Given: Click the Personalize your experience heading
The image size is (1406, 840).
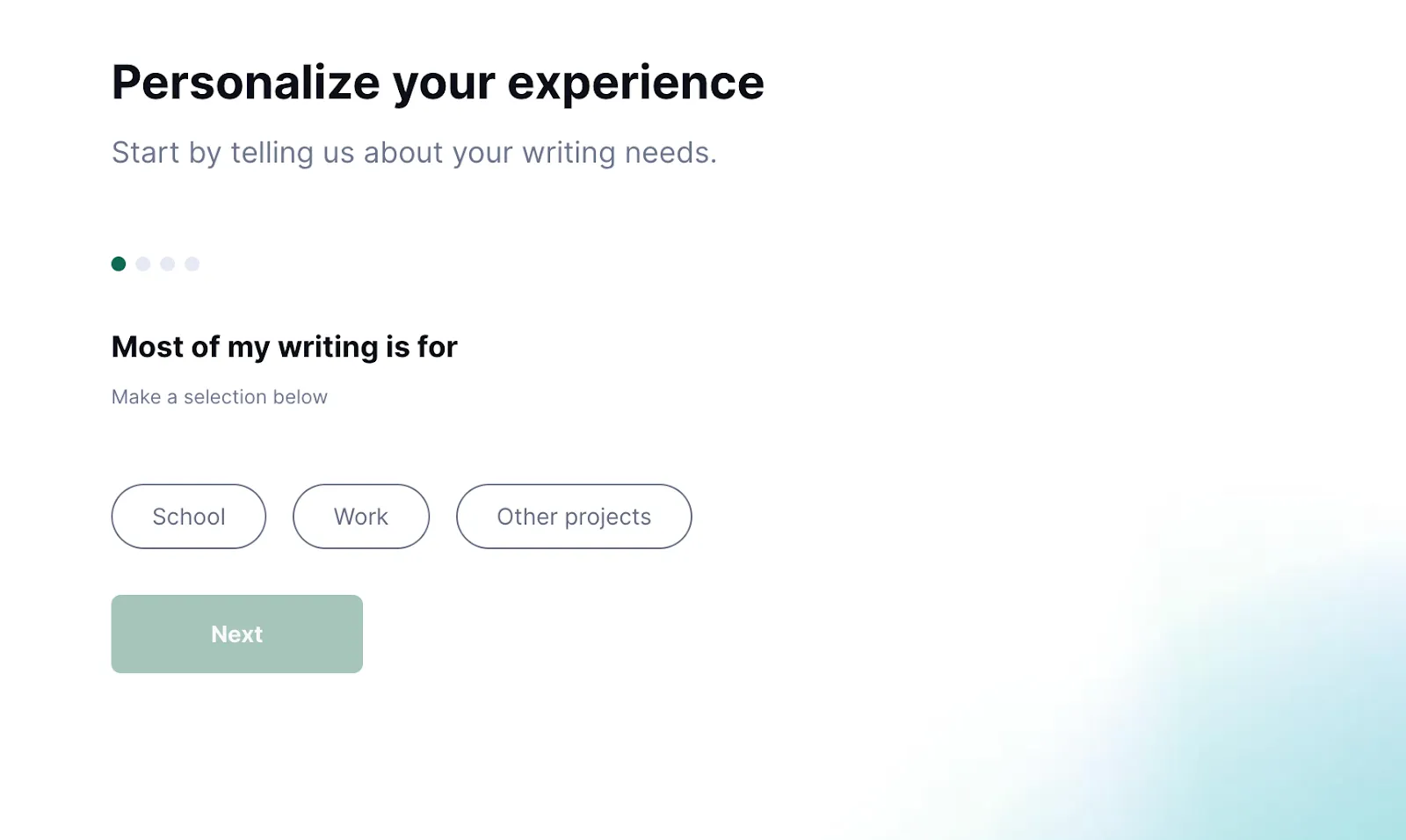Looking at the screenshot, I should (437, 82).
